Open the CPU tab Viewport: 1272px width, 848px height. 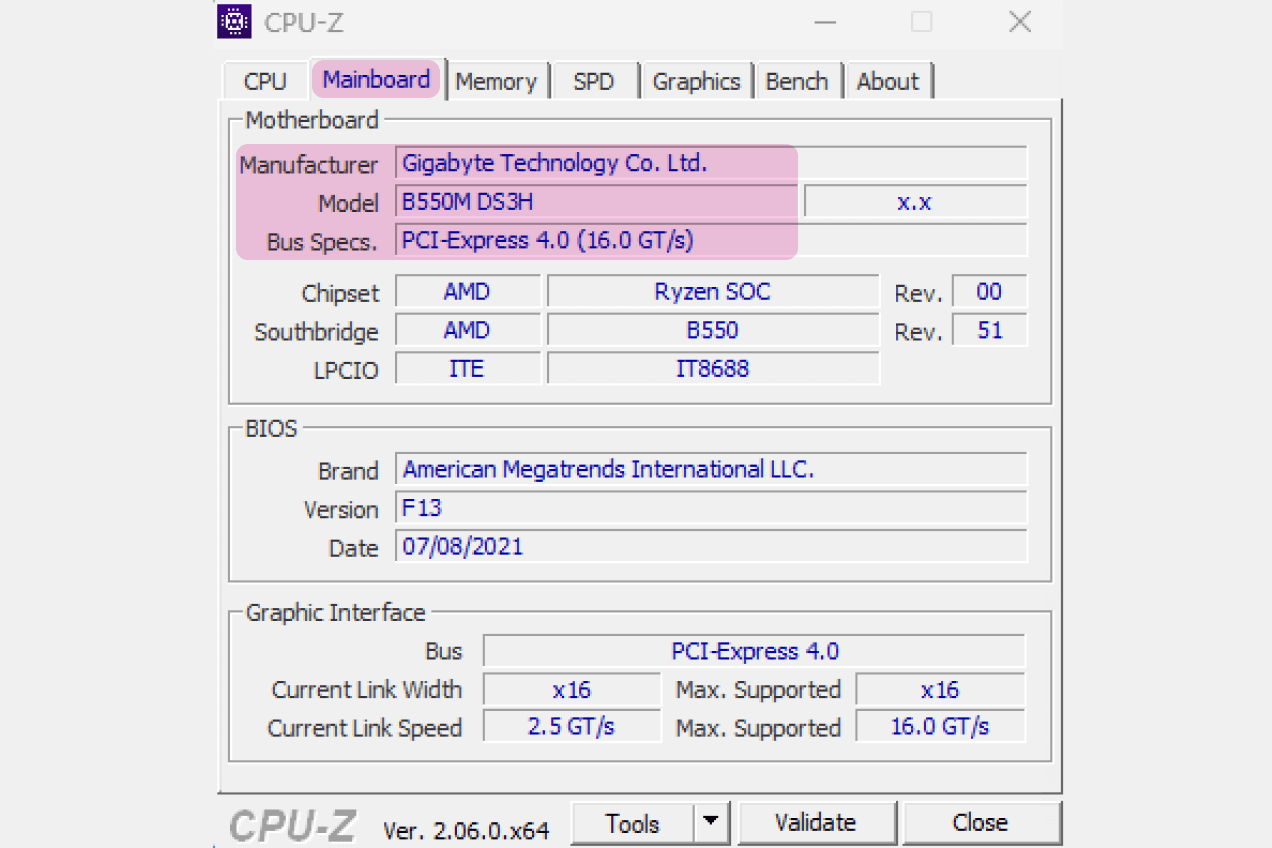coord(265,81)
